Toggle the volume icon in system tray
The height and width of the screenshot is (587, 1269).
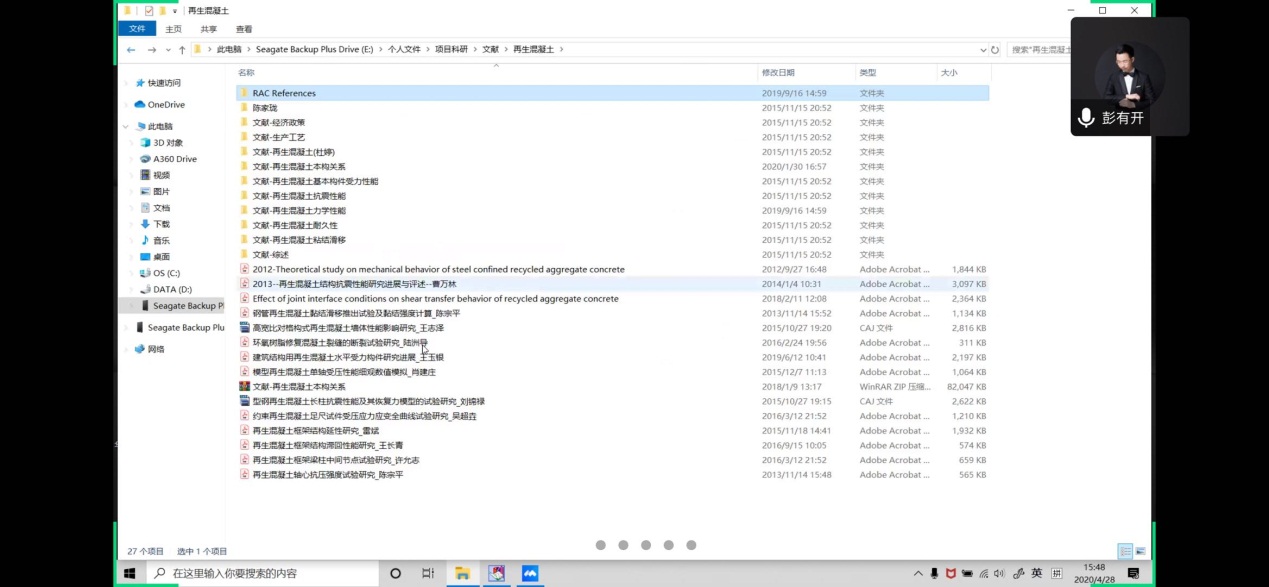tap(999, 573)
